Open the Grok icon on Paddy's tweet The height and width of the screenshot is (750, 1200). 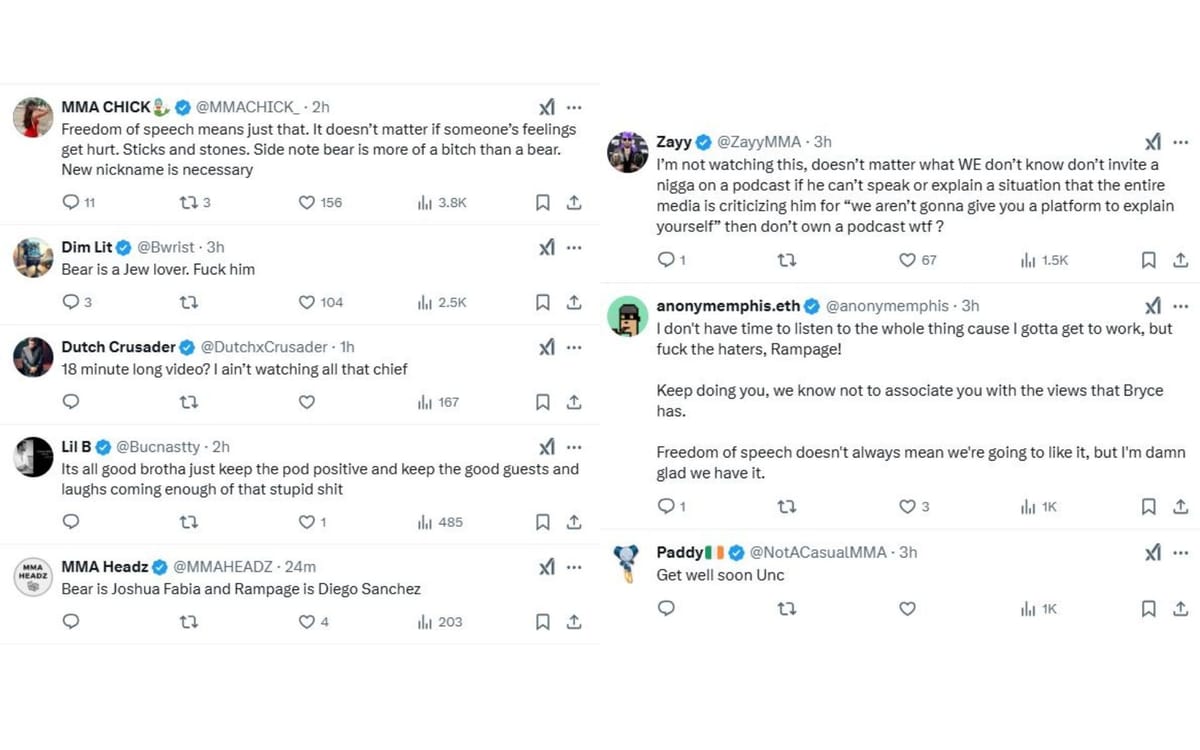(1153, 552)
